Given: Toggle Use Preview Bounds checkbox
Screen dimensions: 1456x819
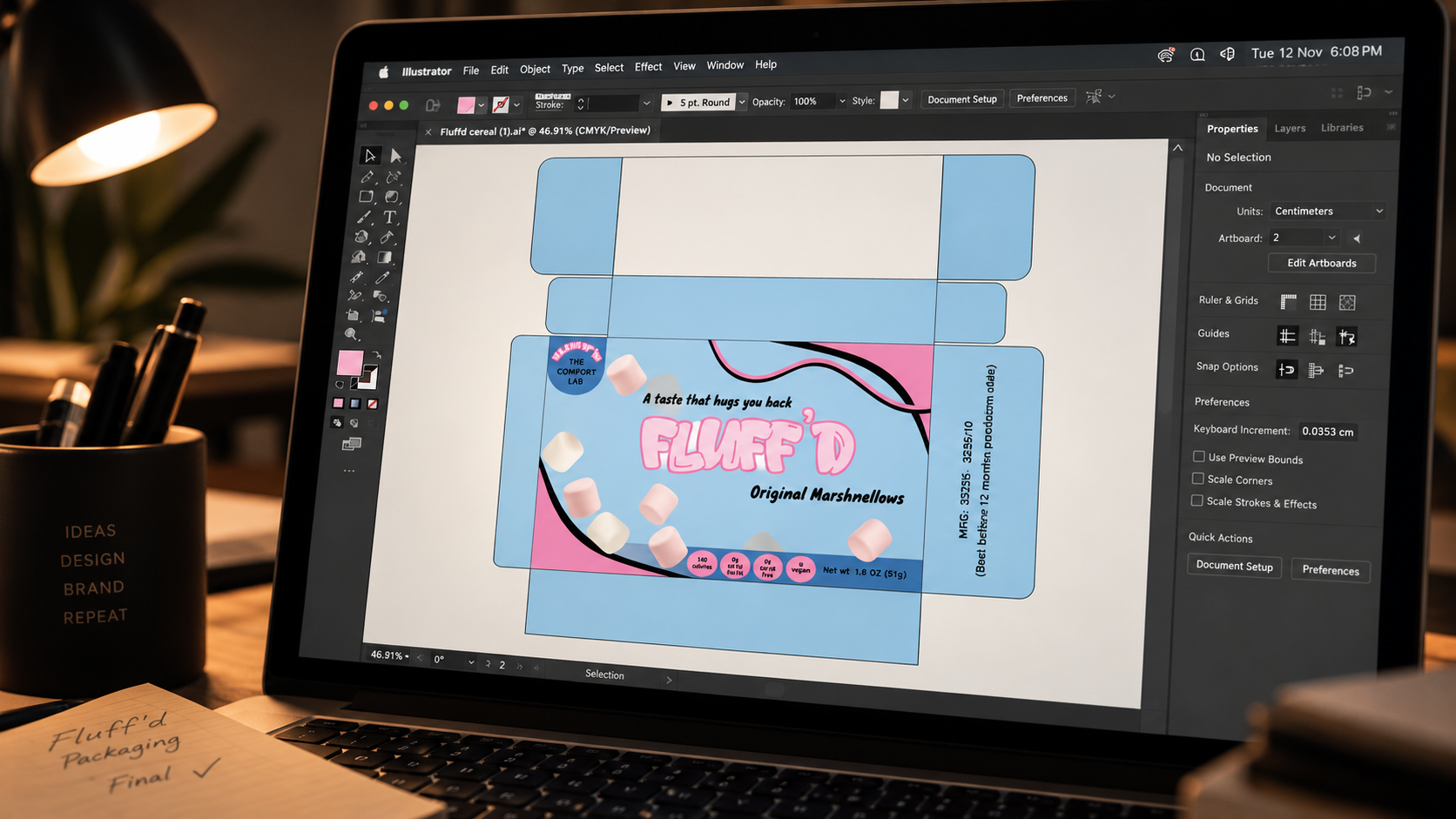Looking at the screenshot, I should click(x=1199, y=457).
